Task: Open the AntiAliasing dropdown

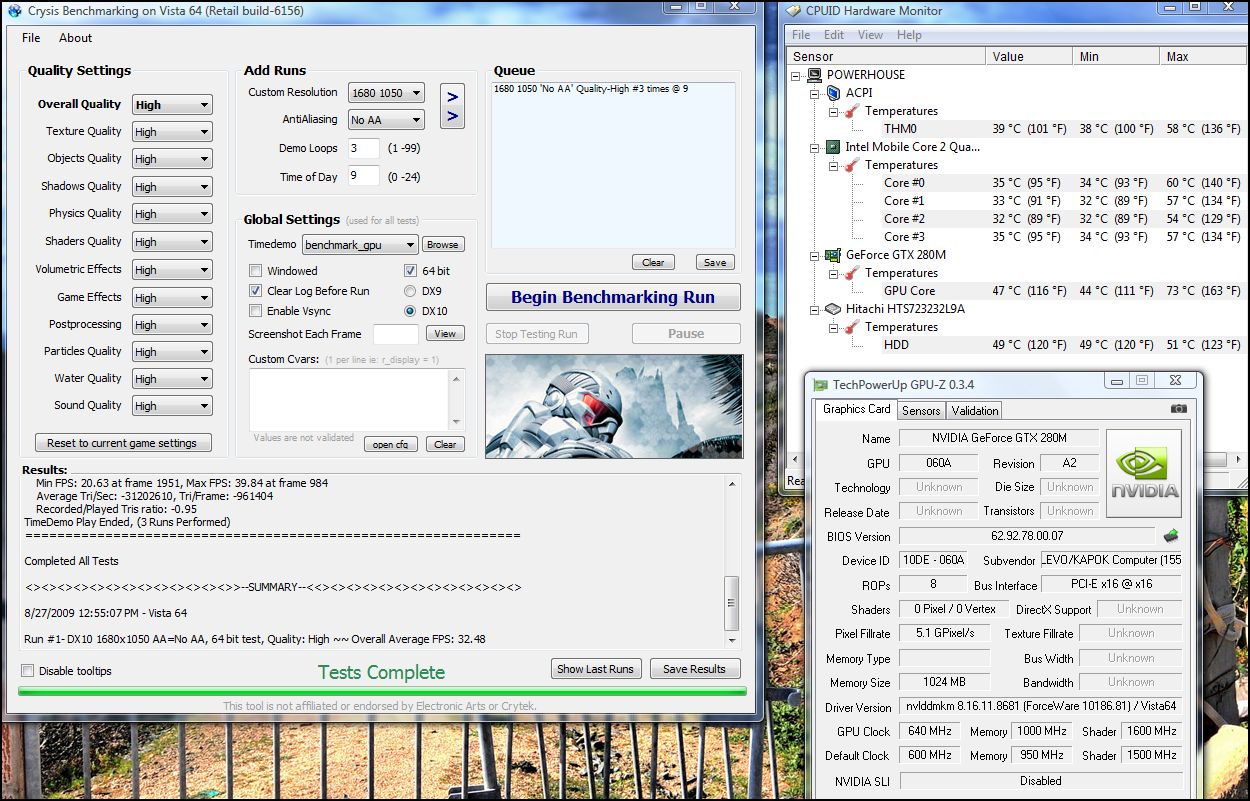Action: 386,120
